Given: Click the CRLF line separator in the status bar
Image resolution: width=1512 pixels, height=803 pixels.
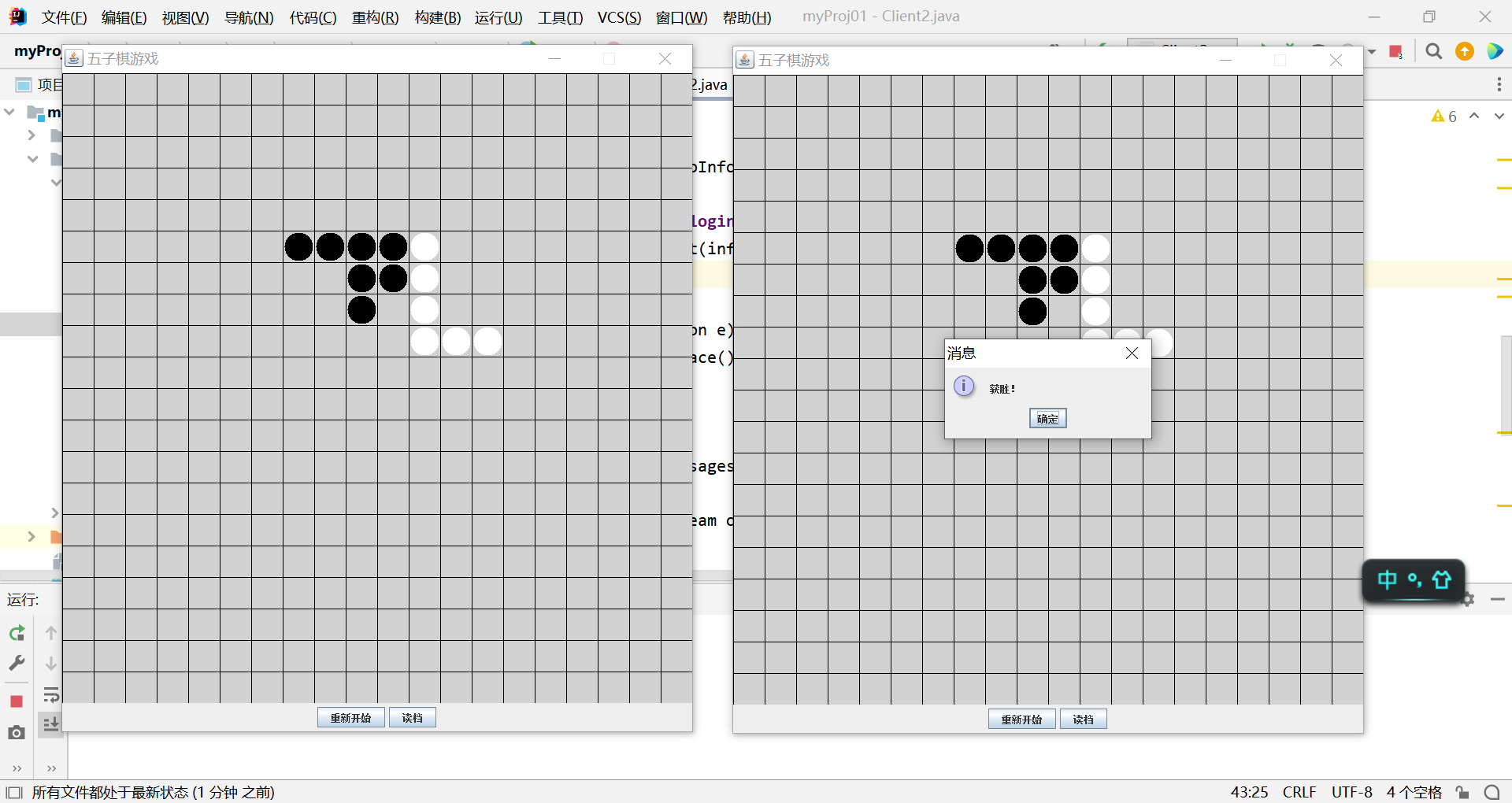Looking at the screenshot, I should coord(1299,792).
